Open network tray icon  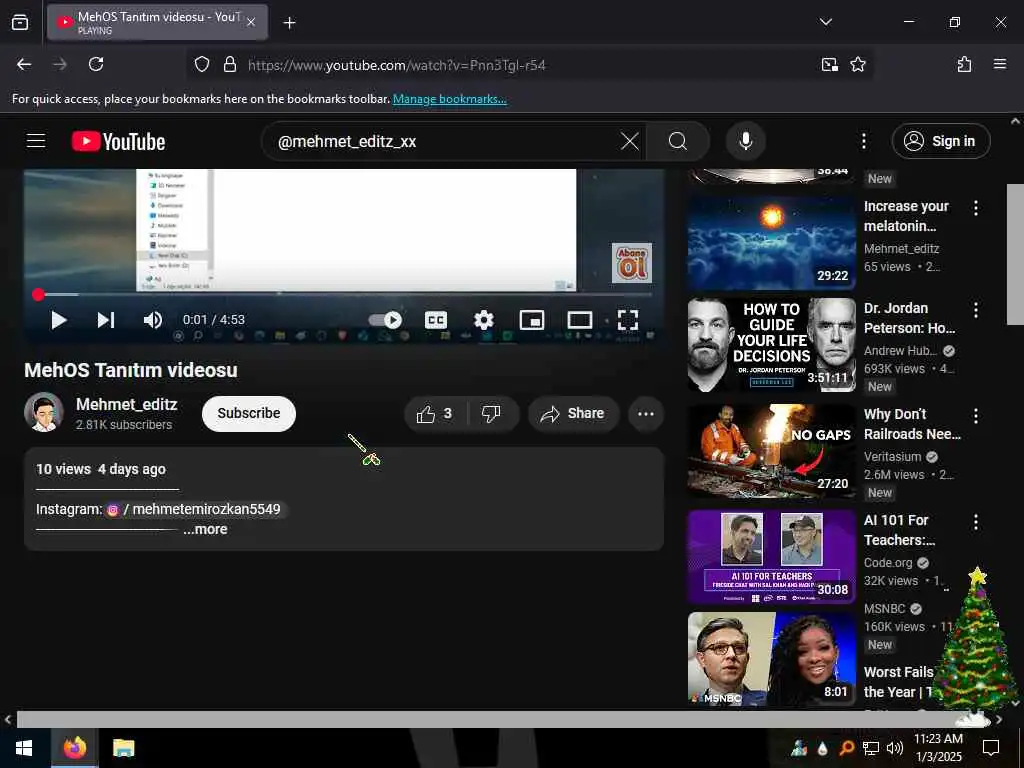coord(871,748)
